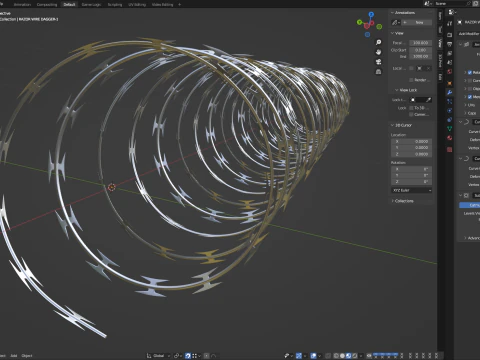Open the XYZ Euler rotation mode dropdown
The width and height of the screenshot is (480, 360).
coord(412,190)
